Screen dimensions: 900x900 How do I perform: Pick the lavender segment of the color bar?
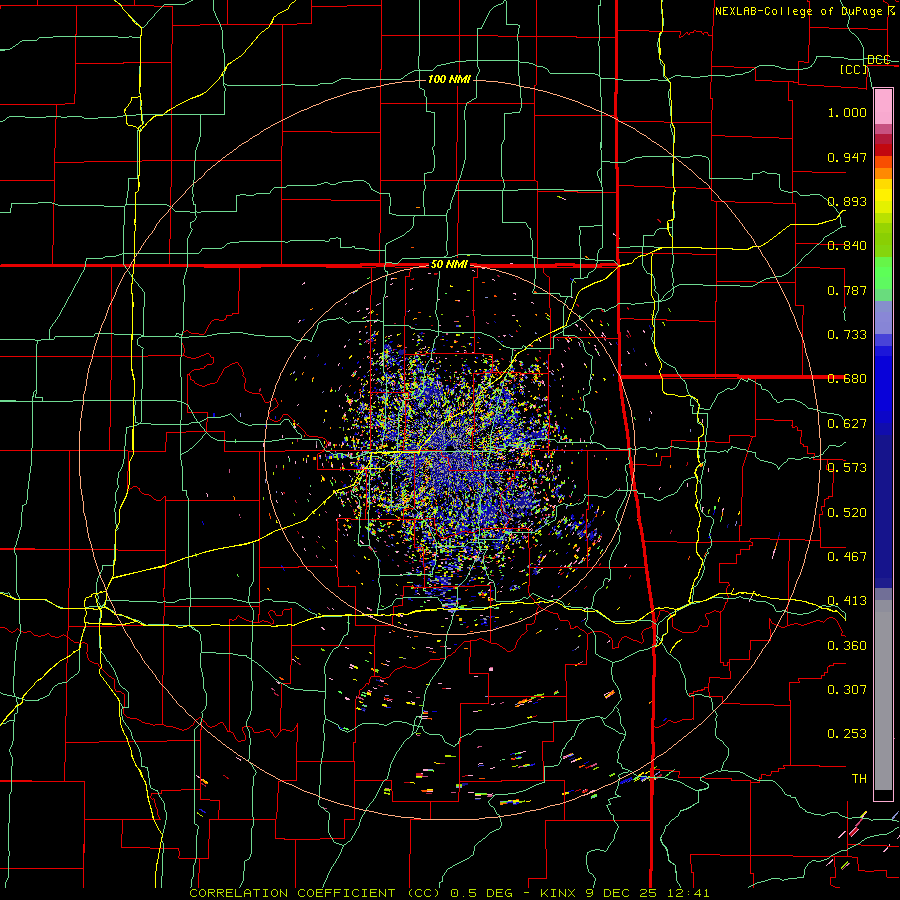coord(883,317)
